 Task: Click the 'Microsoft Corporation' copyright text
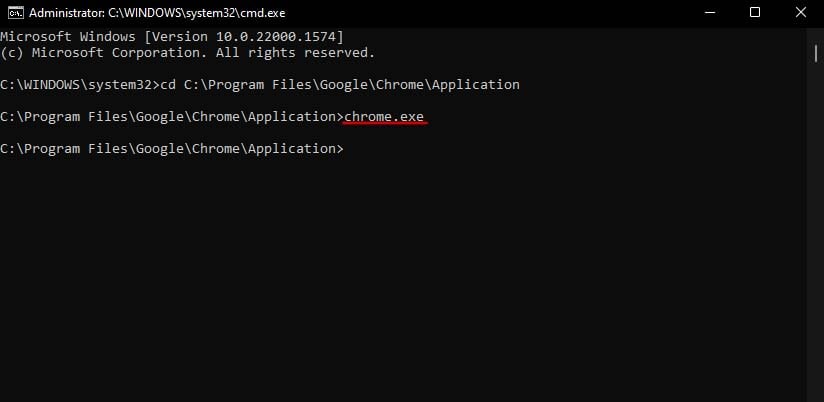[x=109, y=52]
